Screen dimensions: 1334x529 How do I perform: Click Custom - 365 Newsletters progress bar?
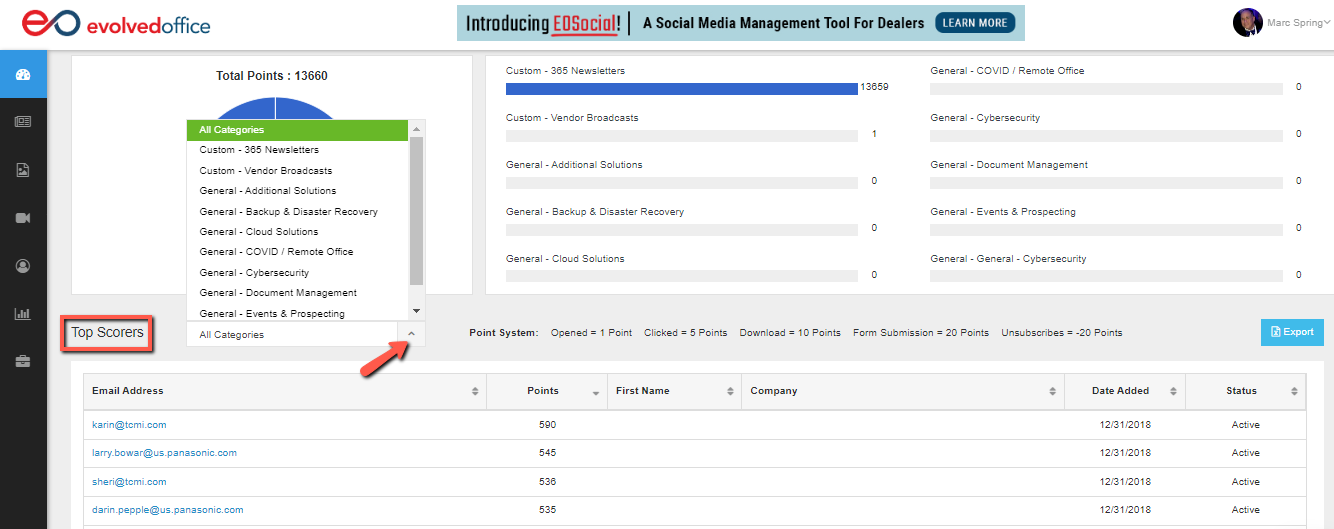pos(682,89)
